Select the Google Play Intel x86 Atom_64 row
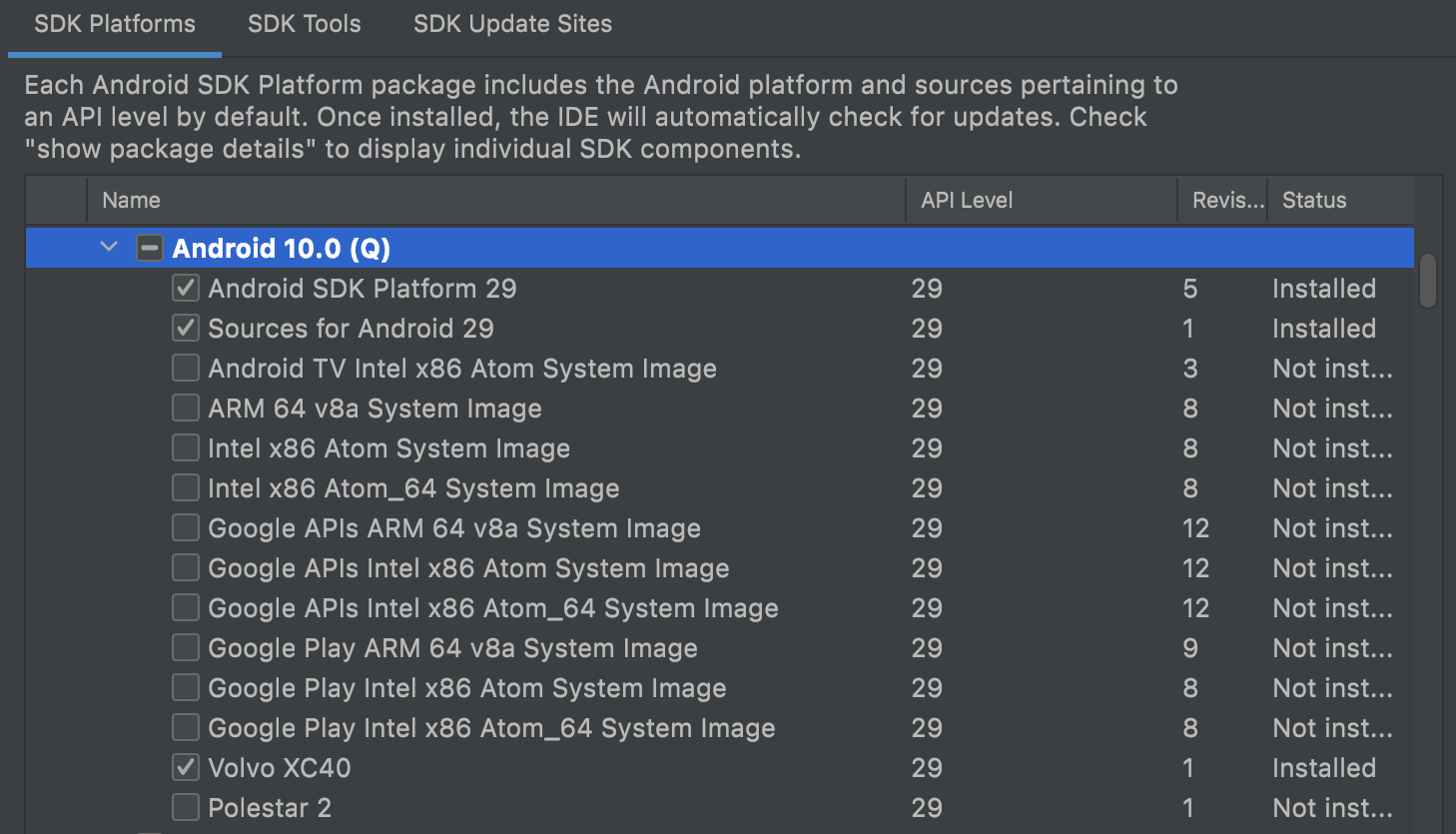The width and height of the screenshot is (1456, 834). pos(491,728)
